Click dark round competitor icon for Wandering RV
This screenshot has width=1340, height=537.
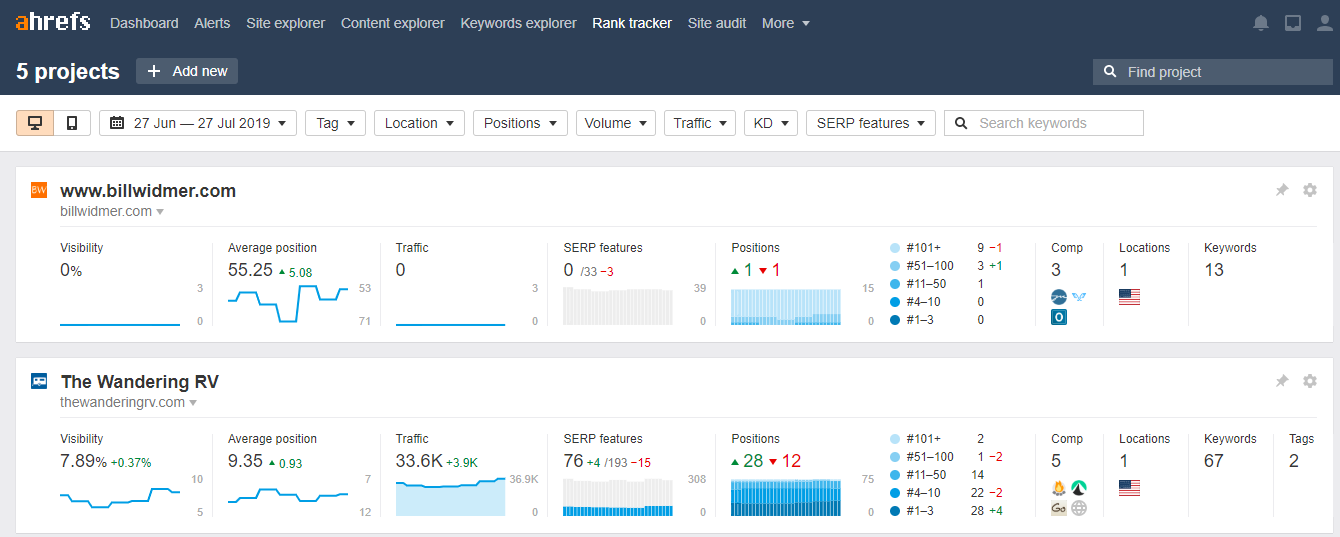point(1079,488)
